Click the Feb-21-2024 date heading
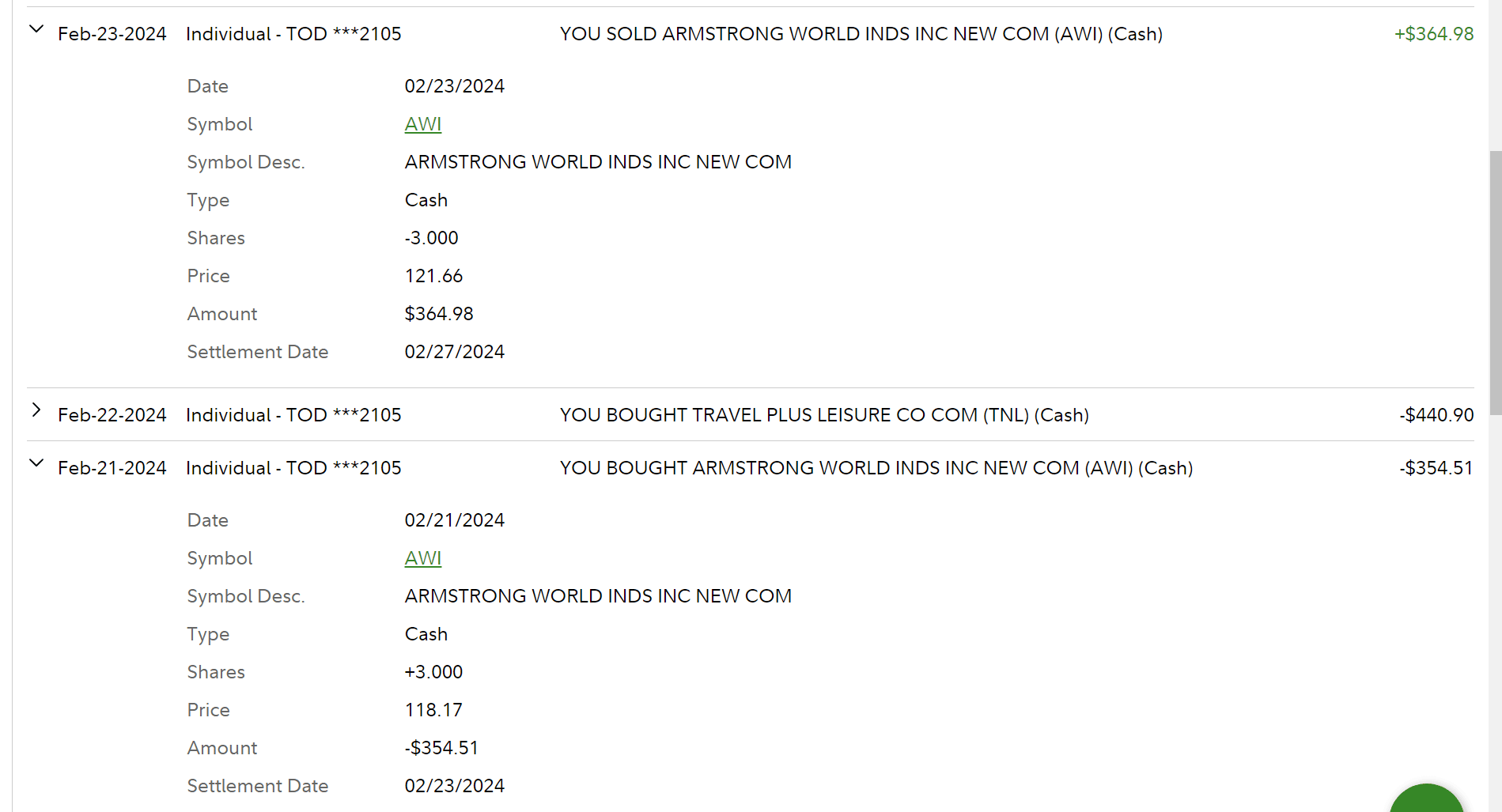This screenshot has height=812, width=1502. tap(112, 468)
